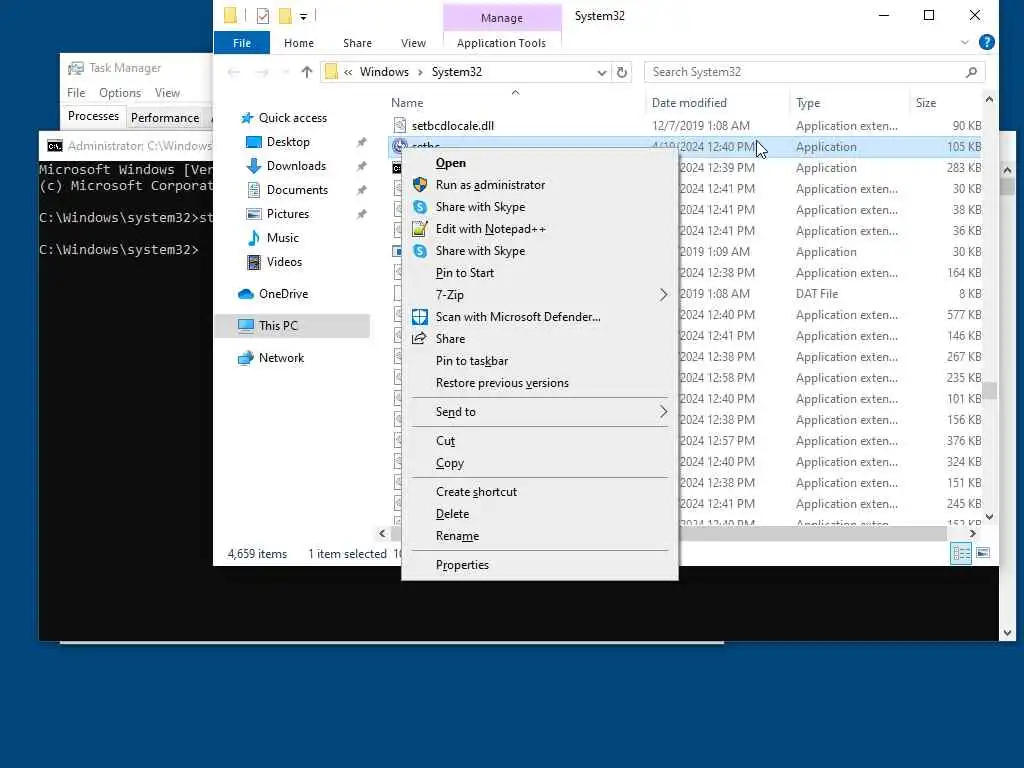1024x768 pixels.
Task: Choose Rename from context menu
Action: click(457, 536)
